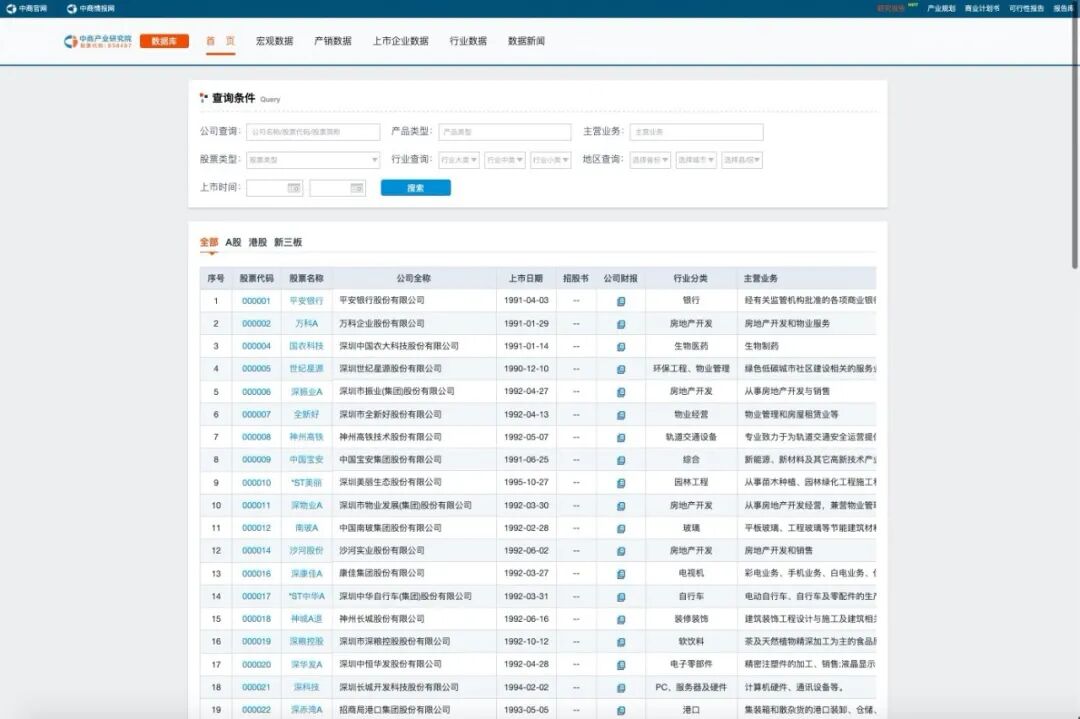Click the 上市日期 column header
1080x719 pixels.
(x=526, y=278)
